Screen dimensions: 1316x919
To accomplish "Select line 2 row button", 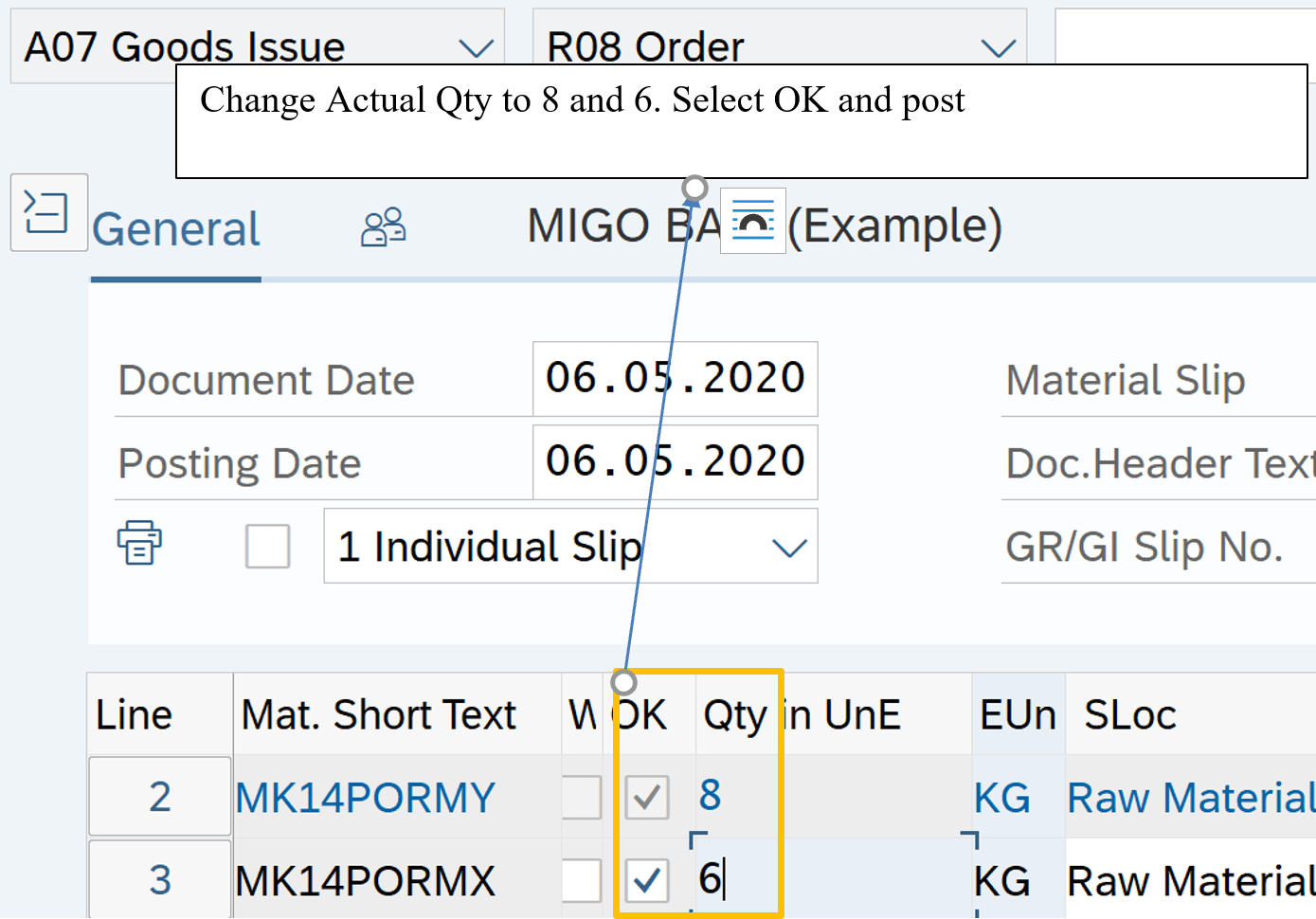I will pyautogui.click(x=159, y=797).
